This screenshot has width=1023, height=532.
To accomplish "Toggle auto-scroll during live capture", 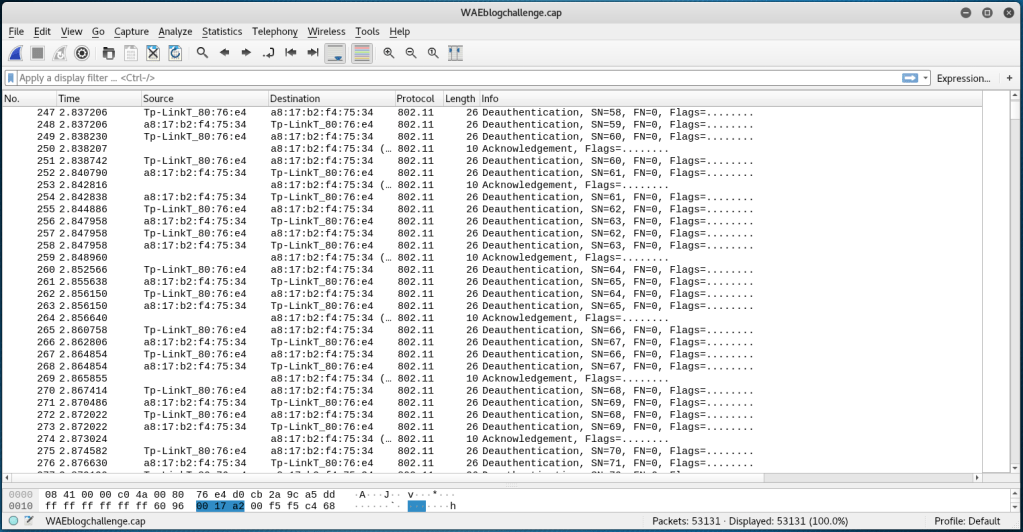I will coord(336,52).
